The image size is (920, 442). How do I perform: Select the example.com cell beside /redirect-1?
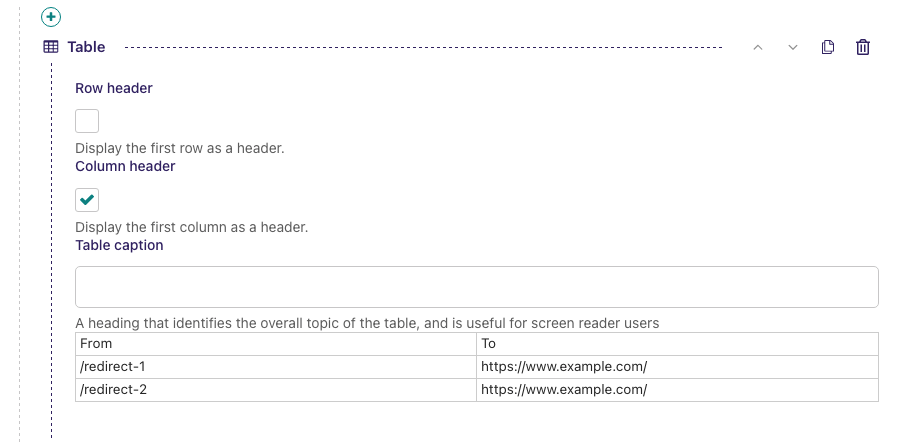coord(677,367)
